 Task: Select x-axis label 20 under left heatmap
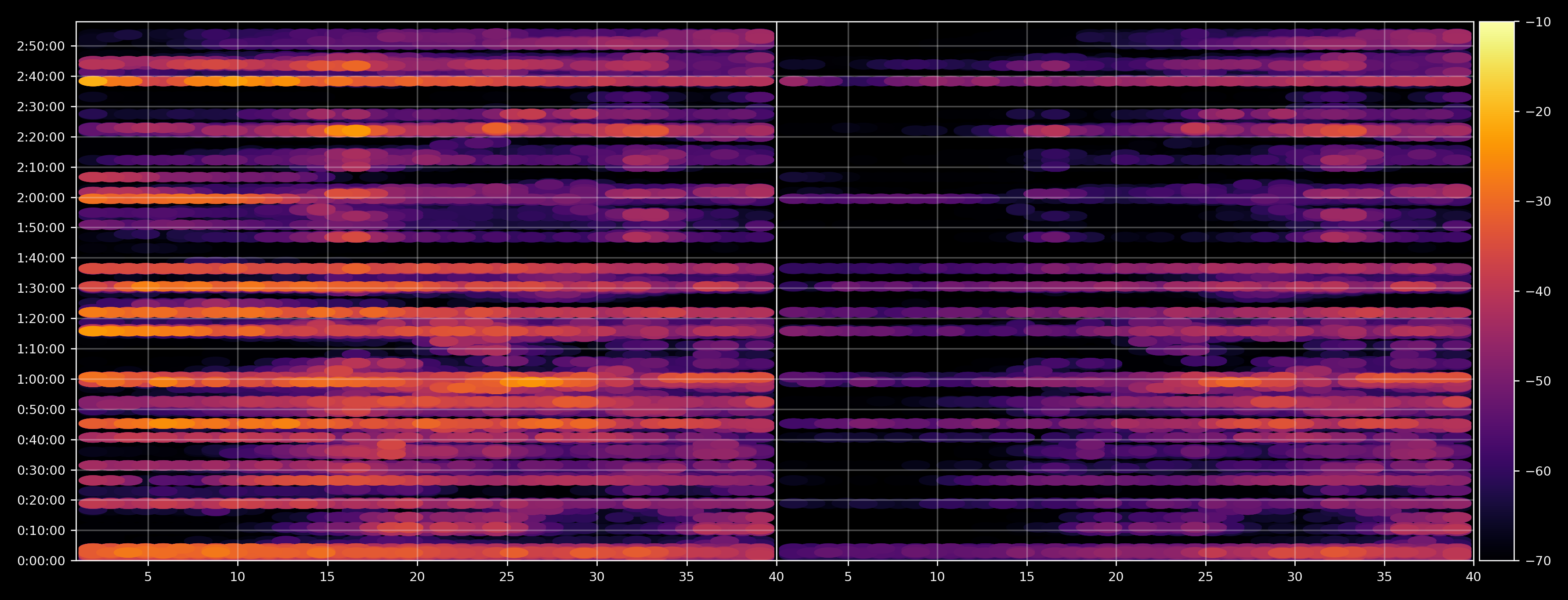coord(417,576)
